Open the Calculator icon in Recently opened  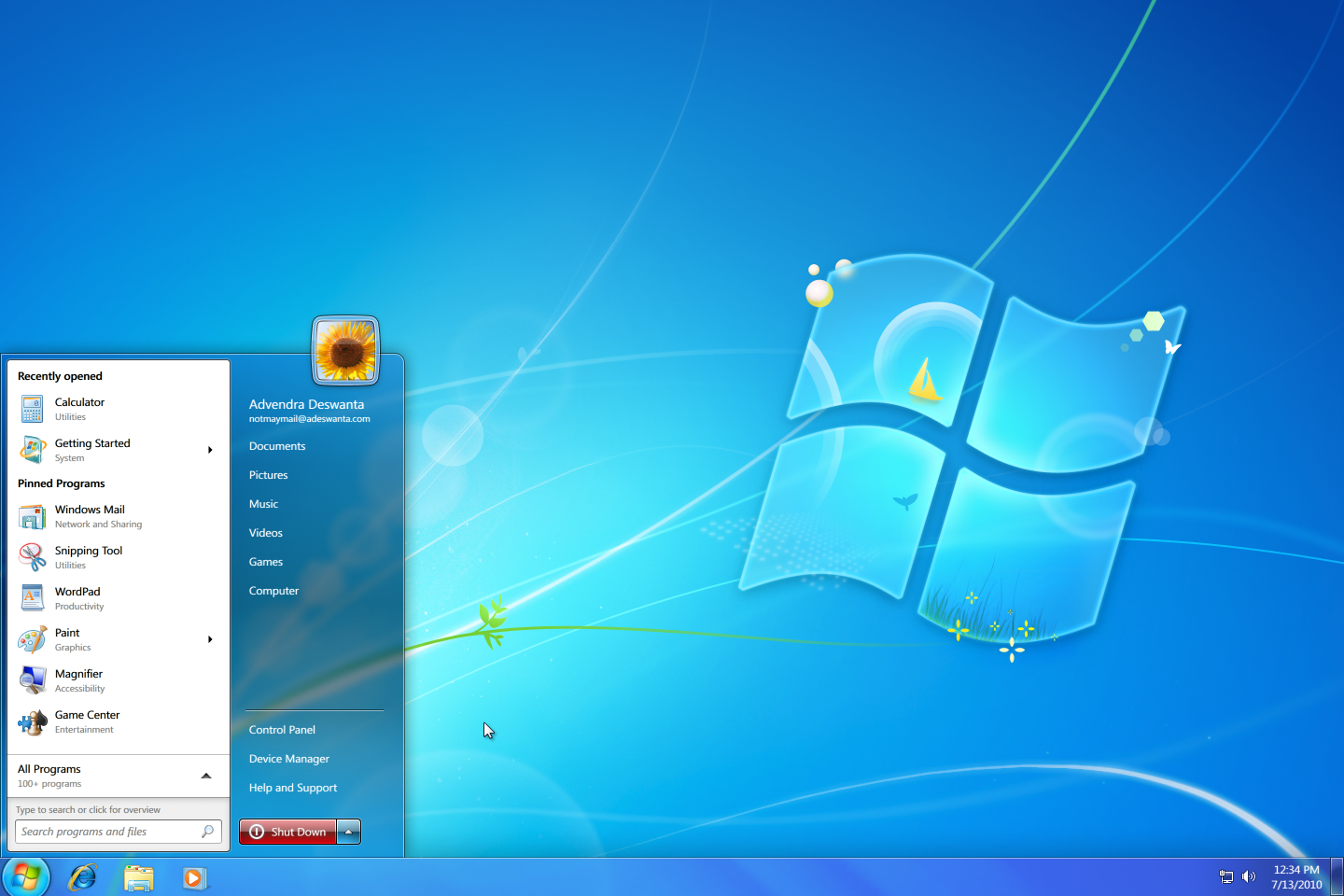33,409
